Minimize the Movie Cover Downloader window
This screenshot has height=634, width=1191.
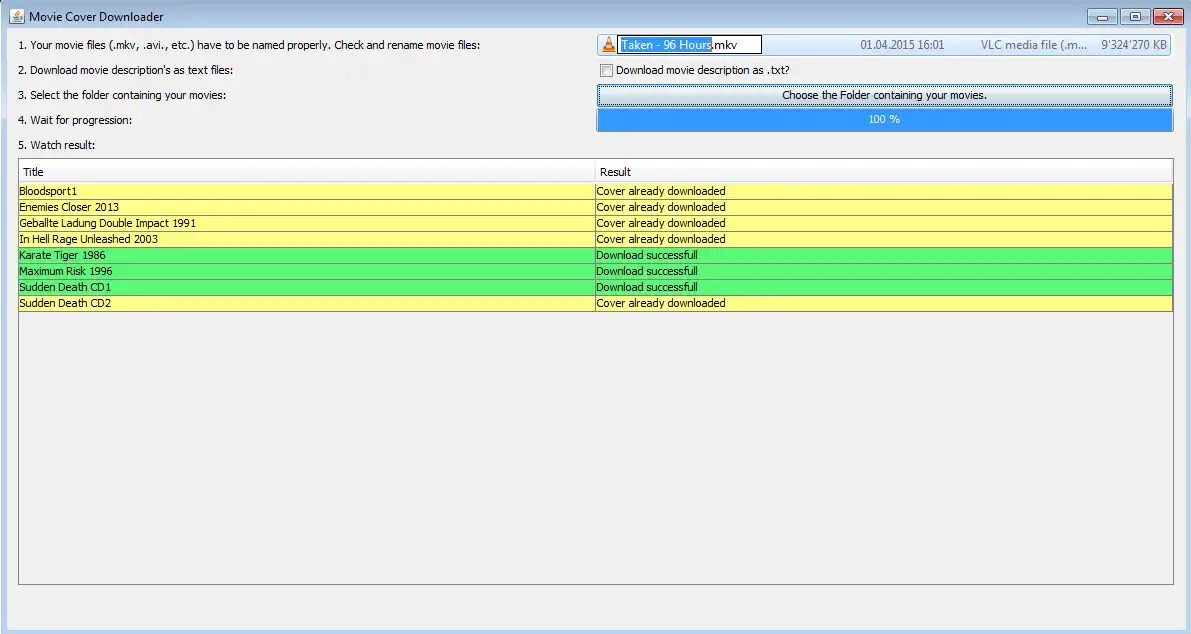tap(1102, 16)
